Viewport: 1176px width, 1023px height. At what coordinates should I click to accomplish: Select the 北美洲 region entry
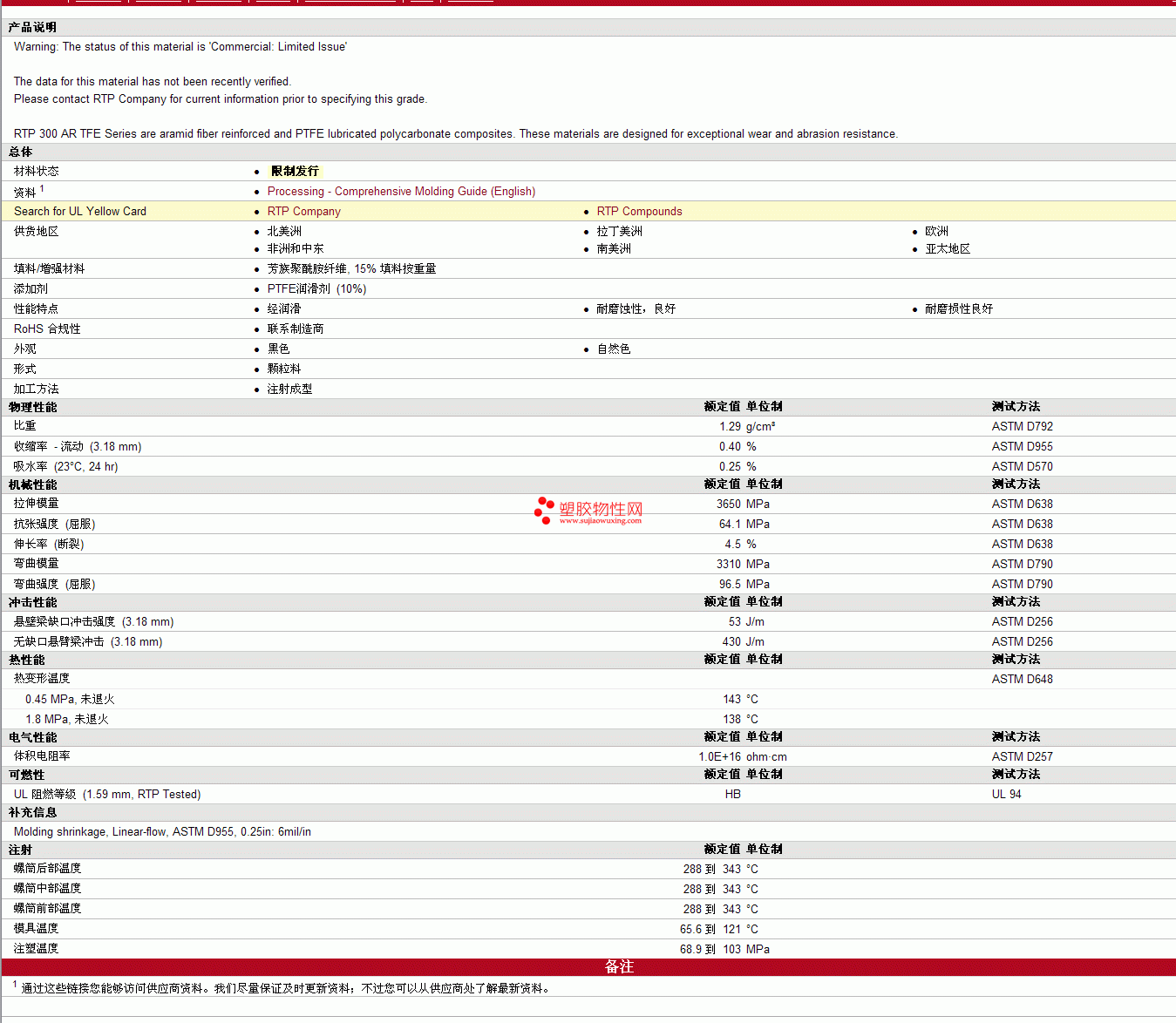coord(284,231)
